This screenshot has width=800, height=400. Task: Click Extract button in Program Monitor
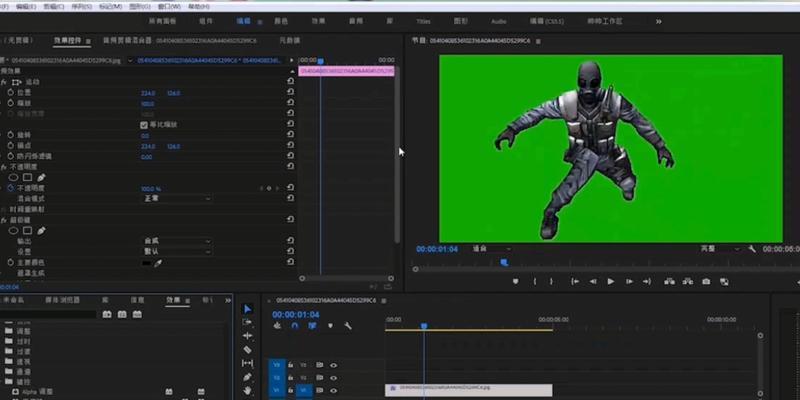688,281
